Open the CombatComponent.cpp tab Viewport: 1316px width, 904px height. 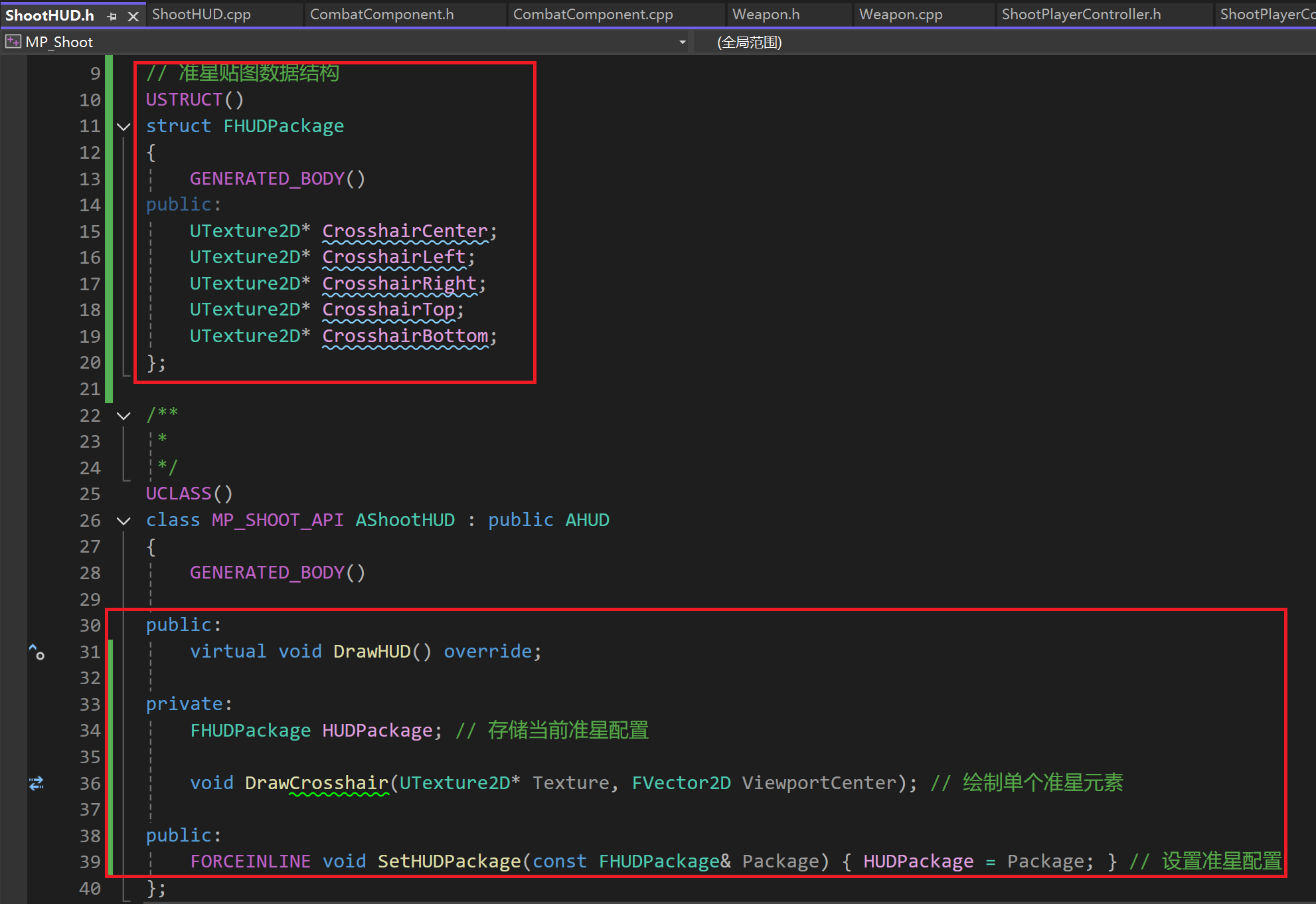pyautogui.click(x=593, y=15)
